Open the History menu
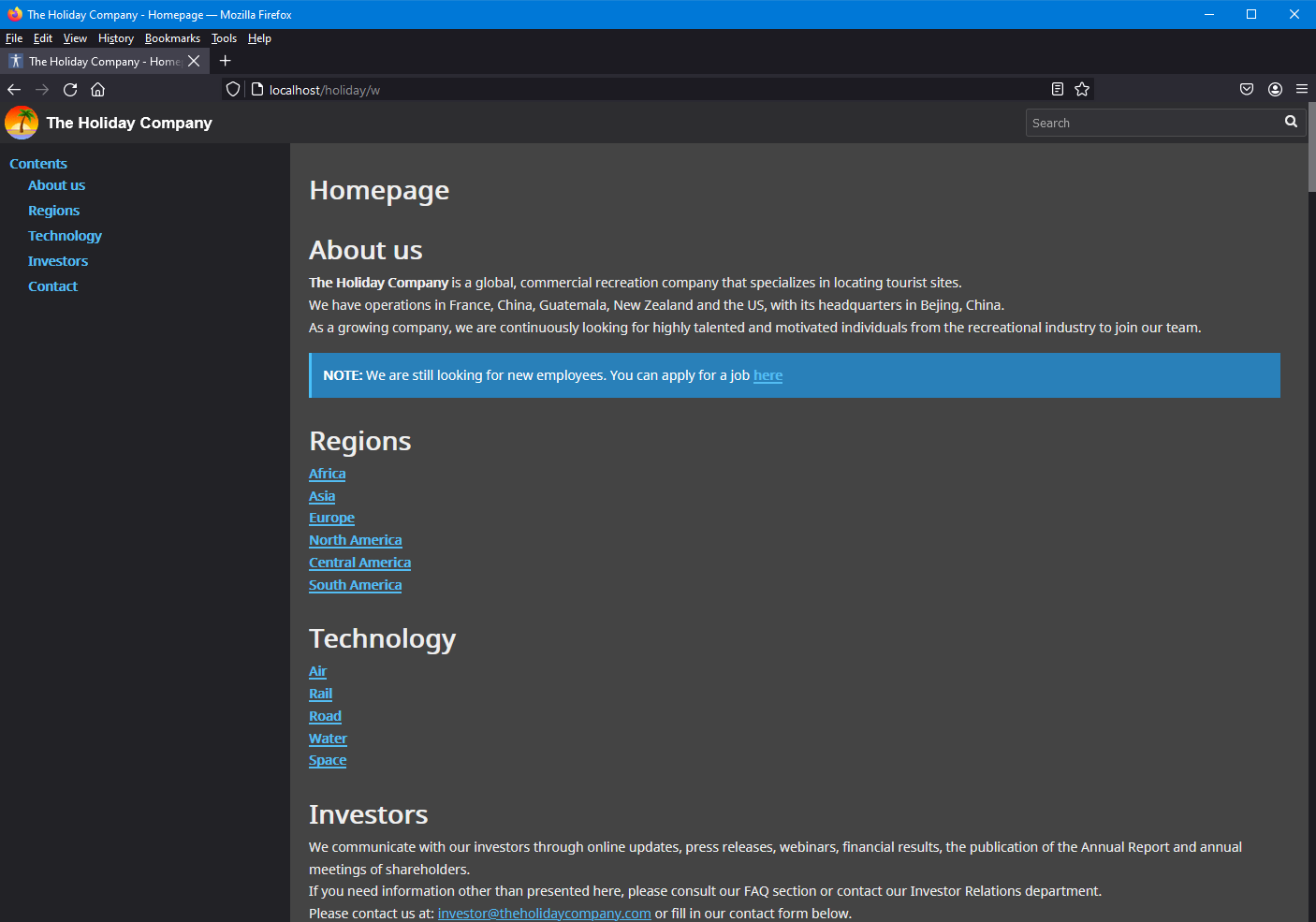Screen dimensions: 1316x922 pyautogui.click(x=116, y=38)
